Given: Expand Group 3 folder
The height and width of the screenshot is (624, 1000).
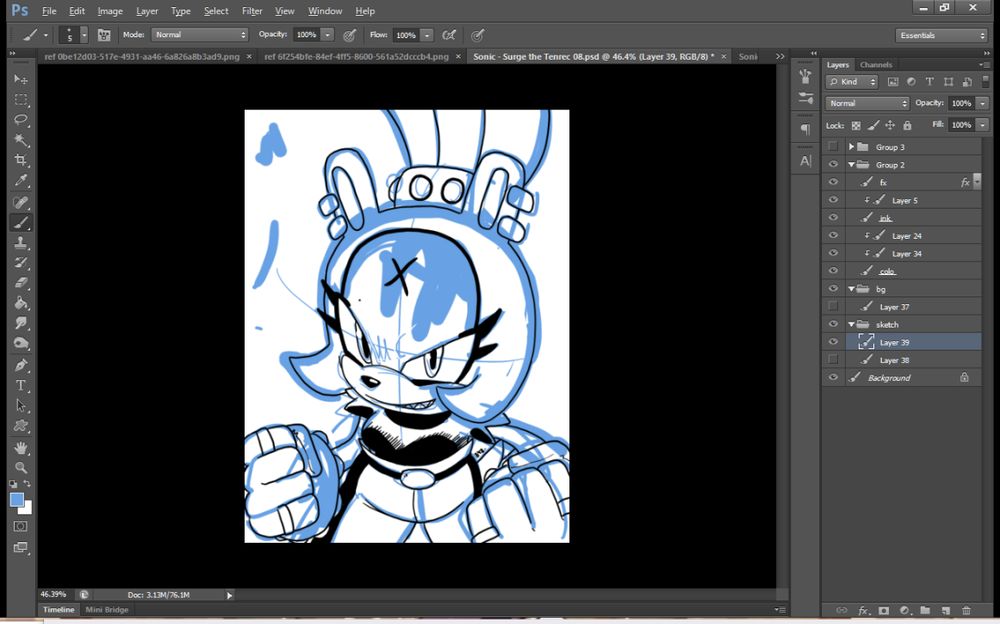Looking at the screenshot, I should tap(851, 147).
